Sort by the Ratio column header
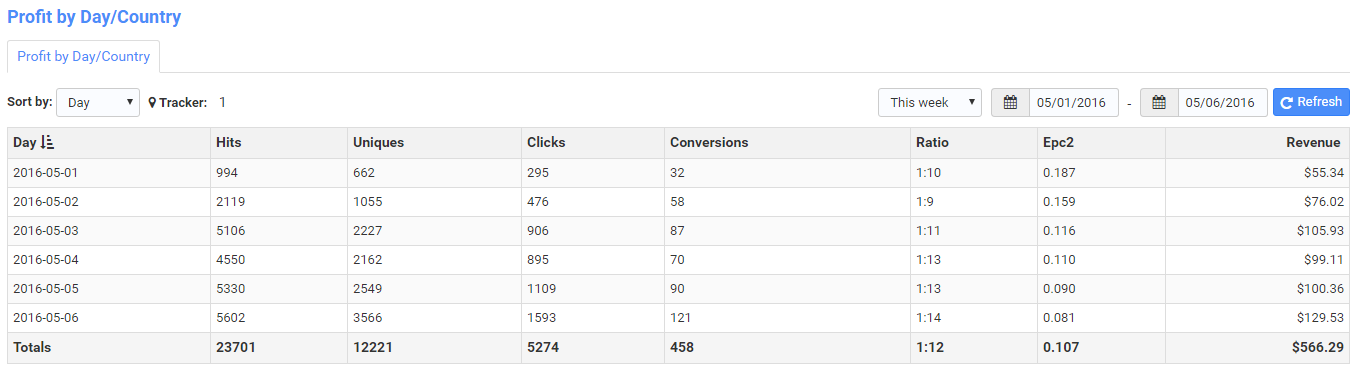The height and width of the screenshot is (370, 1352). tap(932, 143)
